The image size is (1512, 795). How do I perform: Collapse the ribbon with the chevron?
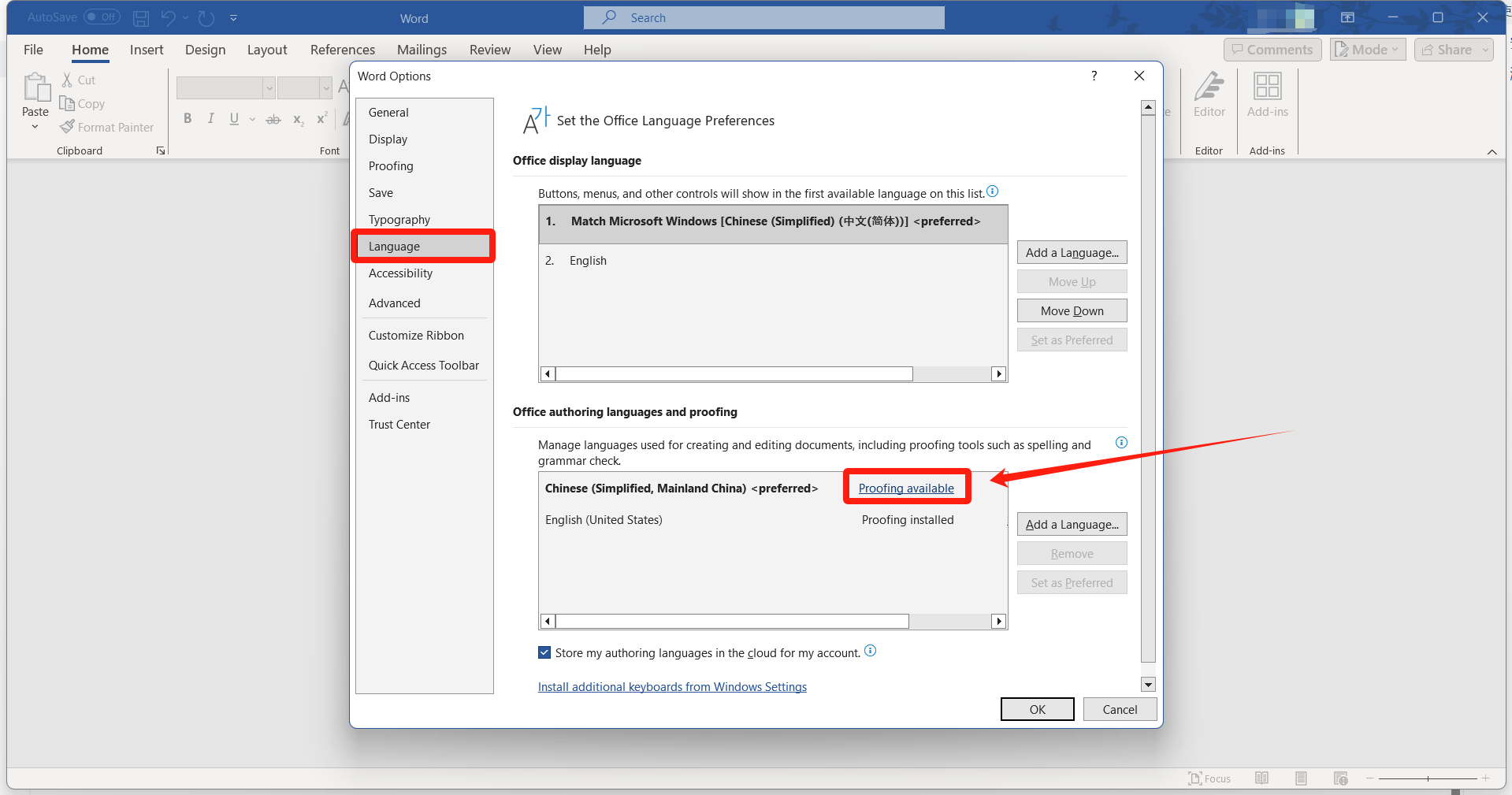pyautogui.click(x=1492, y=151)
